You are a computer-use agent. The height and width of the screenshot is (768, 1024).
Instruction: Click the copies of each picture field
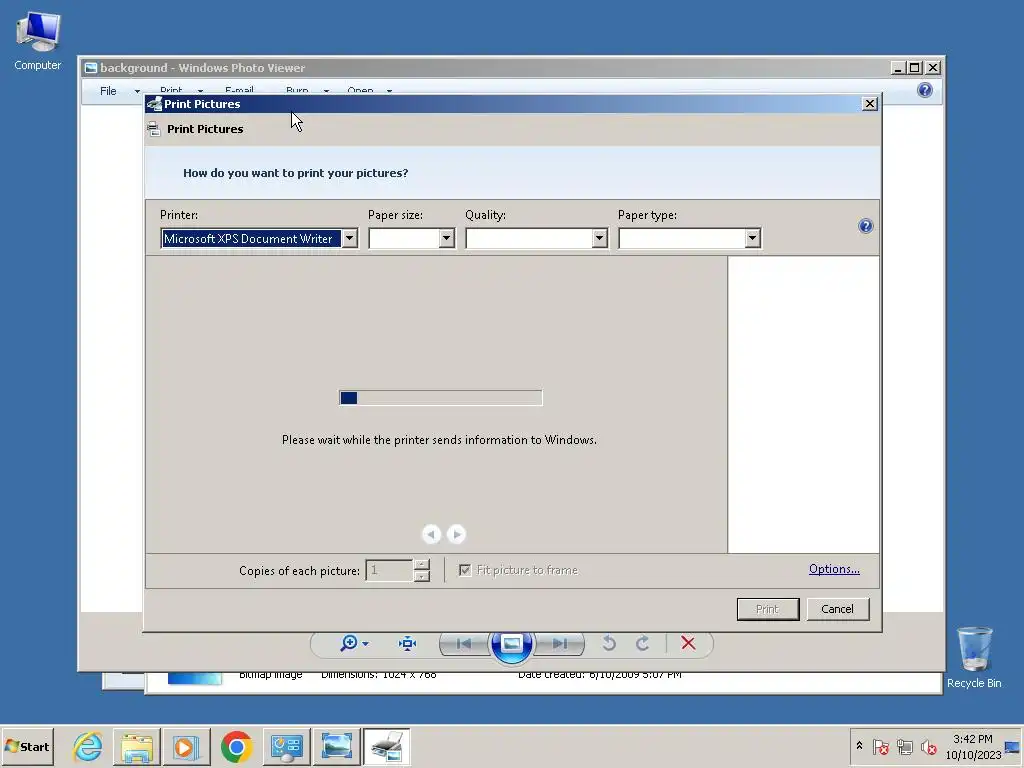pyautogui.click(x=389, y=570)
